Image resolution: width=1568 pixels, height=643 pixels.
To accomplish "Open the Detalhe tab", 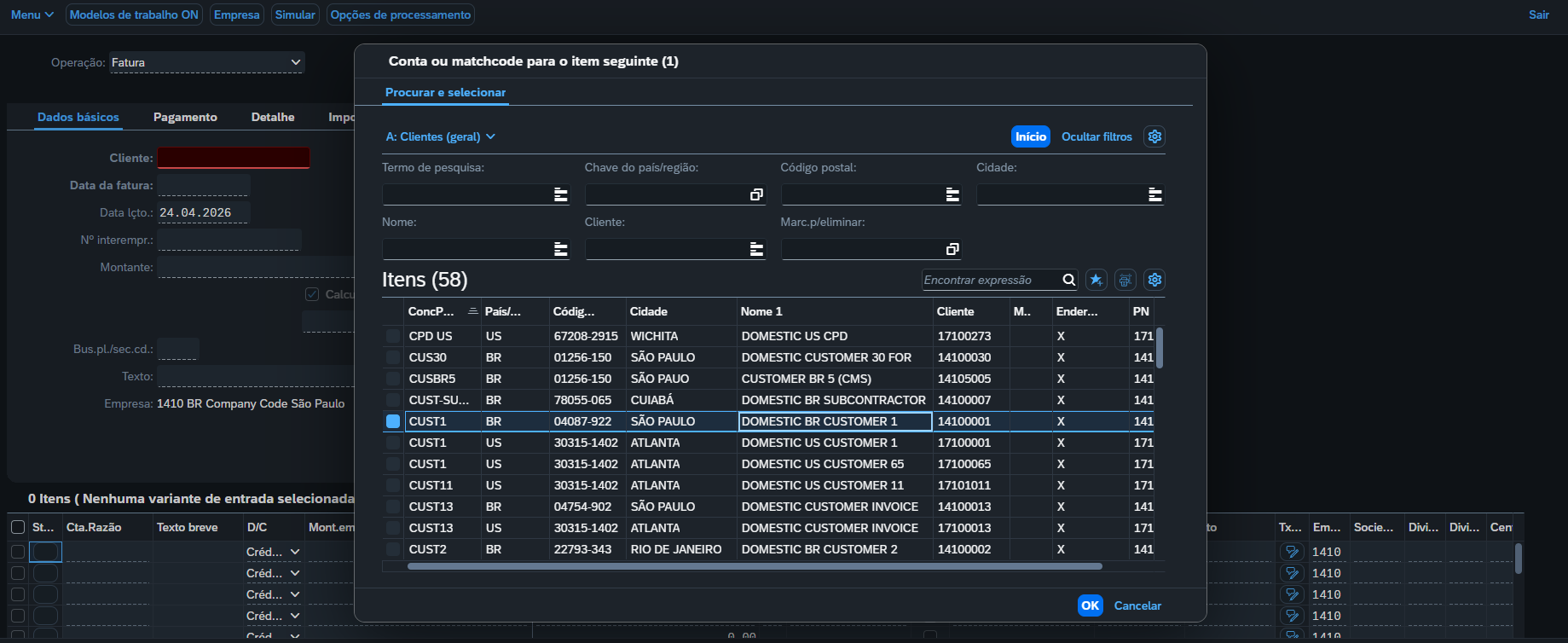I will point(273,117).
